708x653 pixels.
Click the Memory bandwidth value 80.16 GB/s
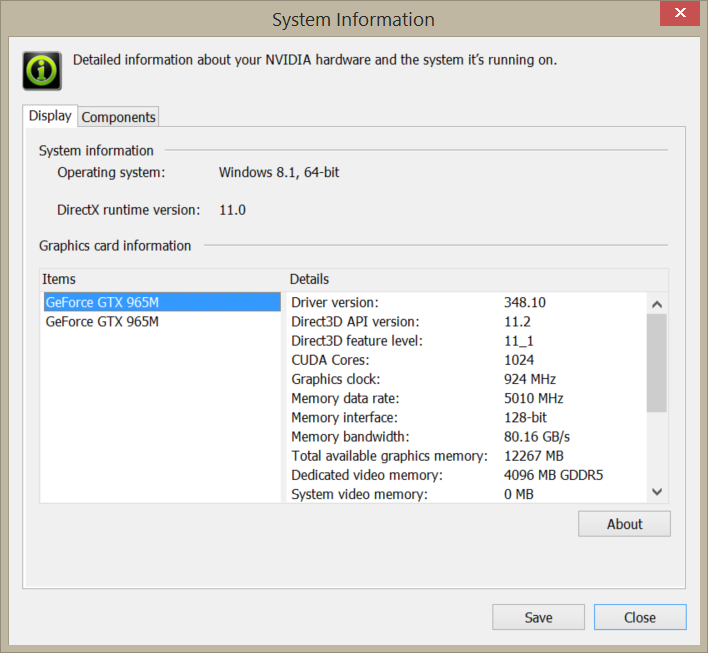pos(536,437)
